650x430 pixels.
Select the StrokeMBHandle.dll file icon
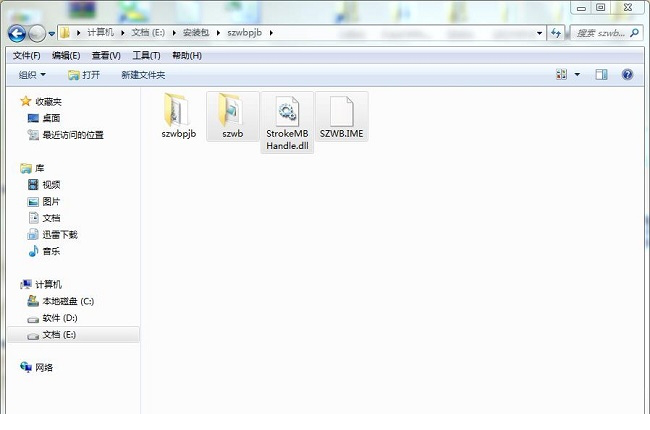[287, 111]
